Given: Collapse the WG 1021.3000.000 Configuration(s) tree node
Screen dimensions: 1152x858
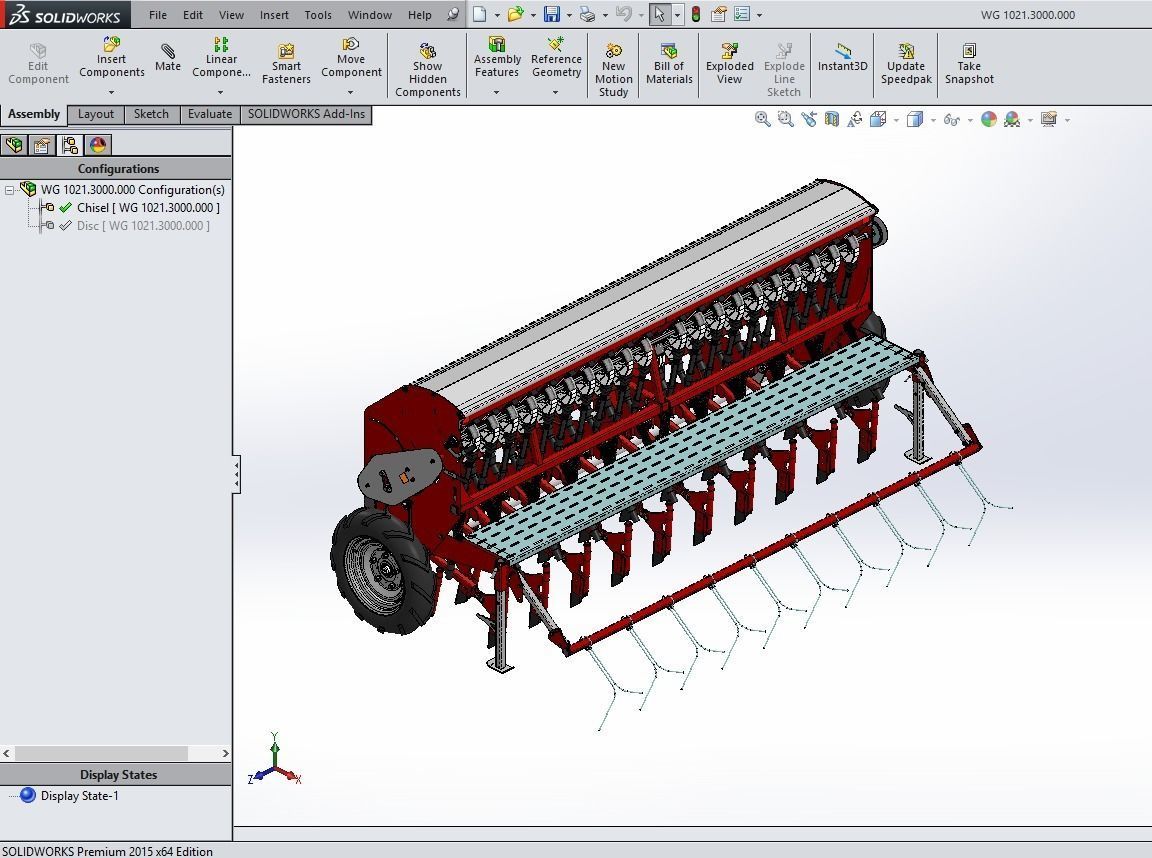Looking at the screenshot, I should pos(9,190).
